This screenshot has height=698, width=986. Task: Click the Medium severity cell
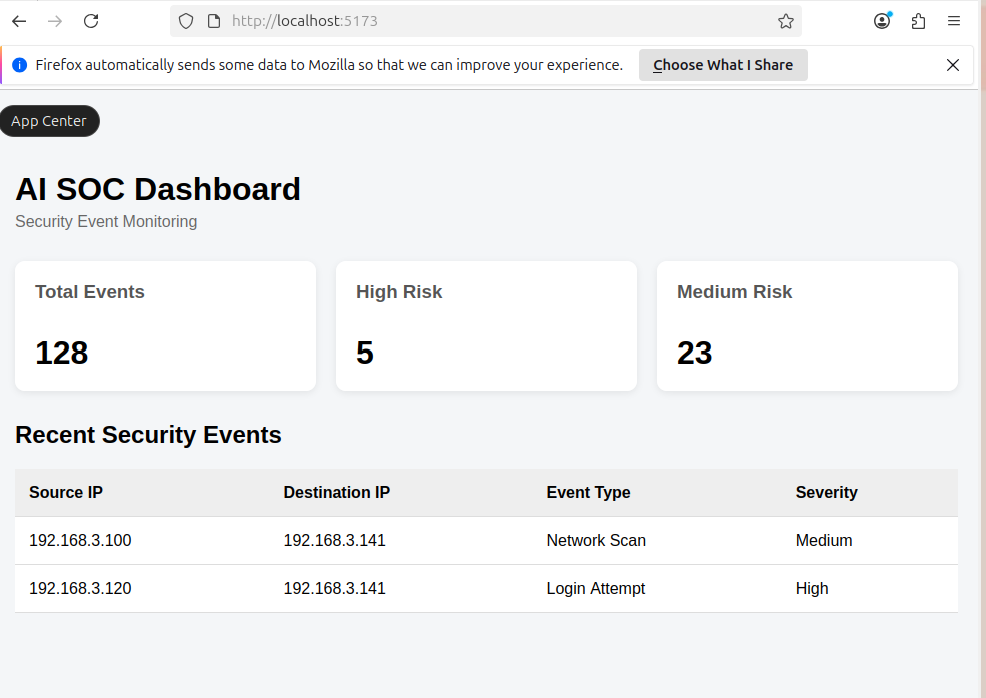tap(824, 540)
